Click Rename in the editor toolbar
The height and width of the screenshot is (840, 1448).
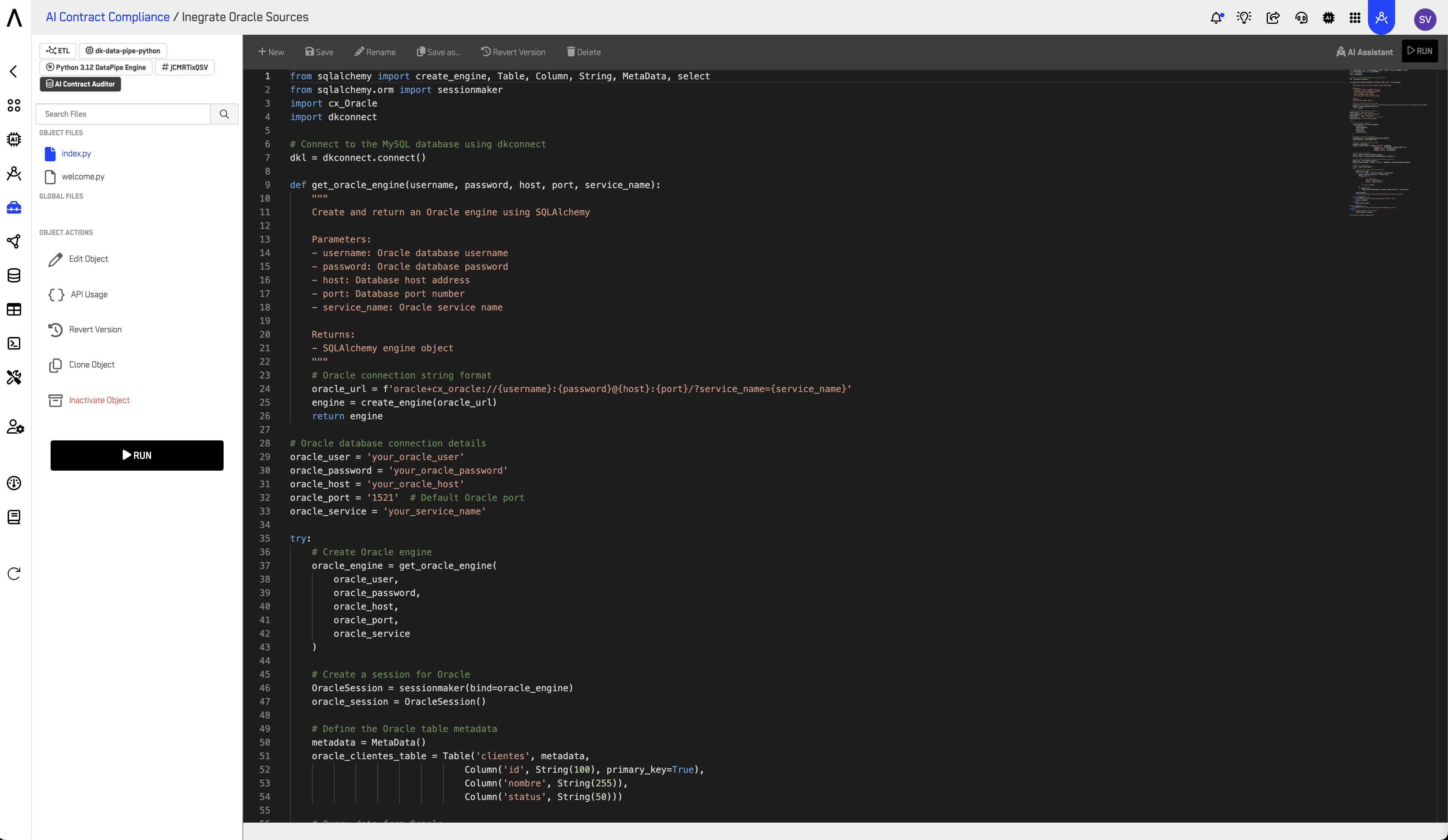(375, 52)
